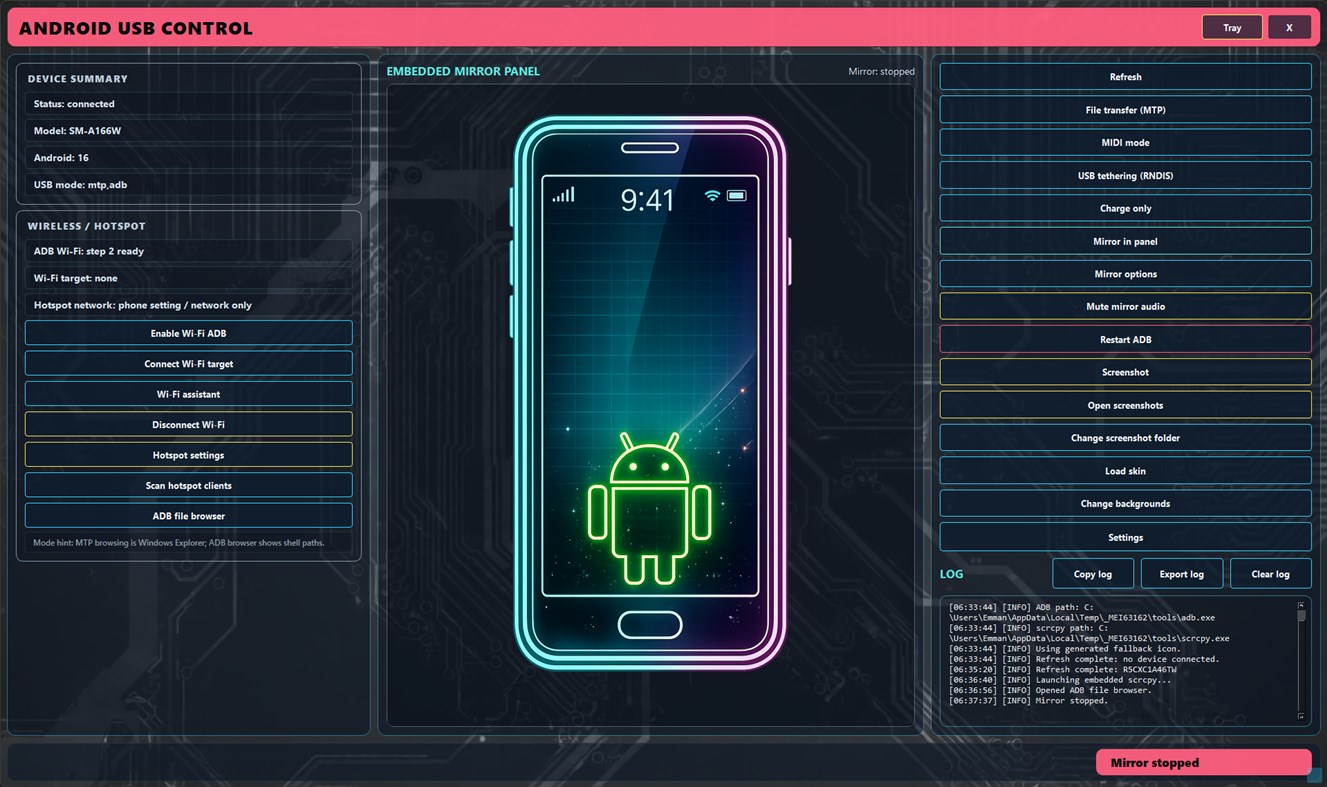Screen dimensions: 1327x787
Task: Launch the Wi-Fi assistant
Action: [188, 394]
